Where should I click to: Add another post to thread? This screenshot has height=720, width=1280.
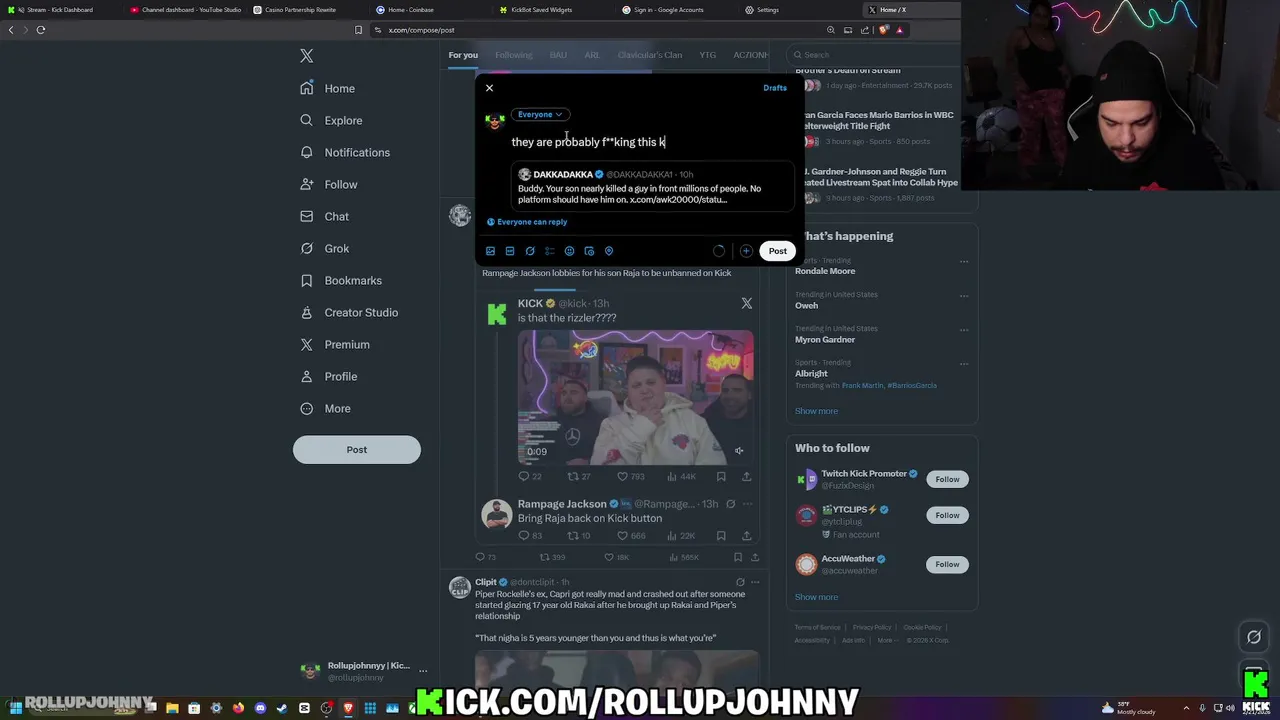pyautogui.click(x=746, y=251)
